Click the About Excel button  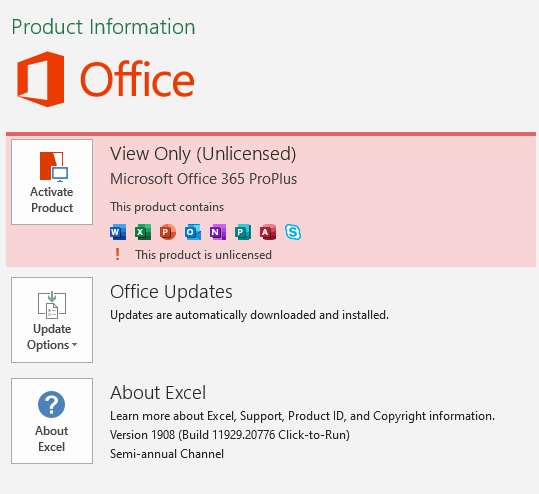[x=52, y=421]
